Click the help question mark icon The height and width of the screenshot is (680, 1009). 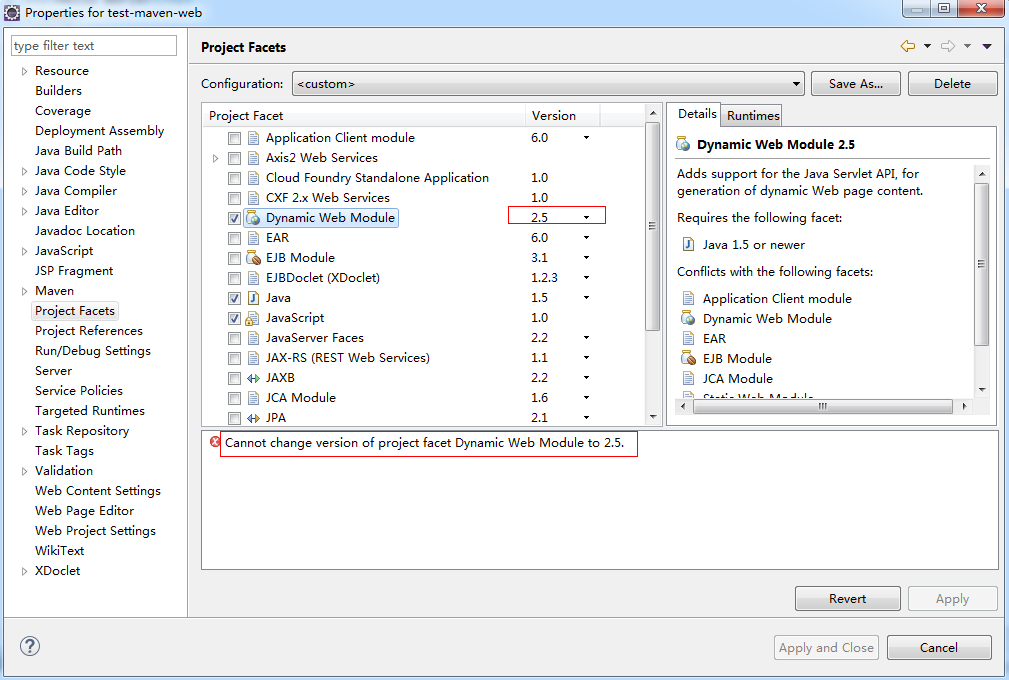pyautogui.click(x=30, y=646)
